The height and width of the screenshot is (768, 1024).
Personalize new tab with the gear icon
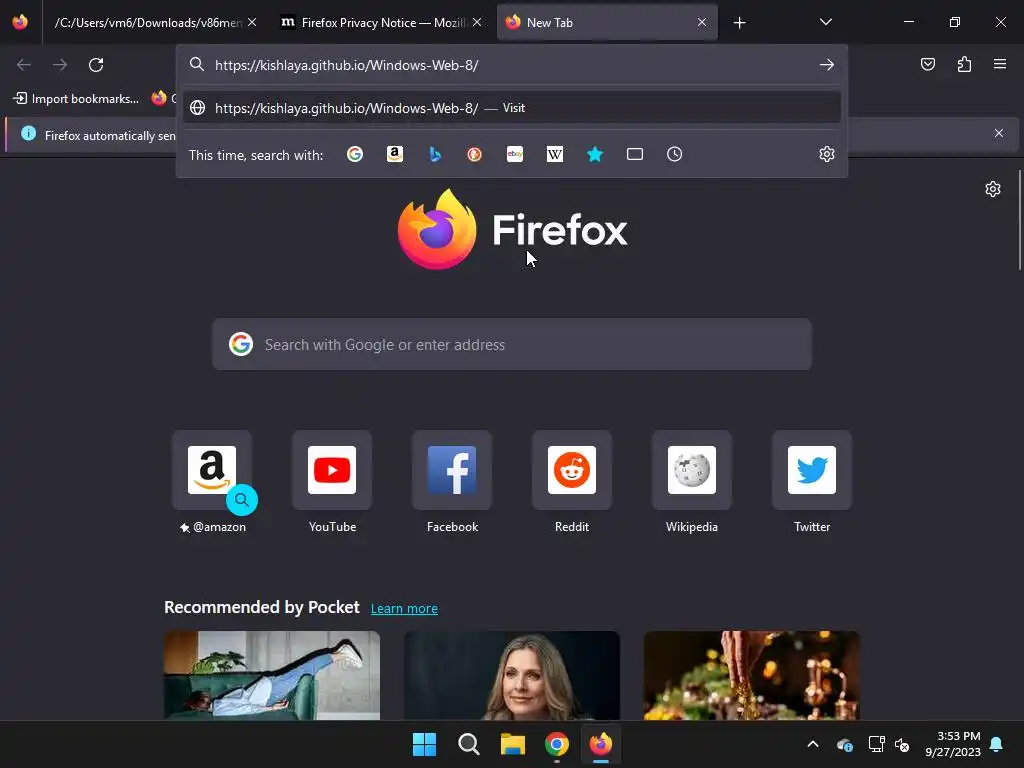[x=993, y=189]
